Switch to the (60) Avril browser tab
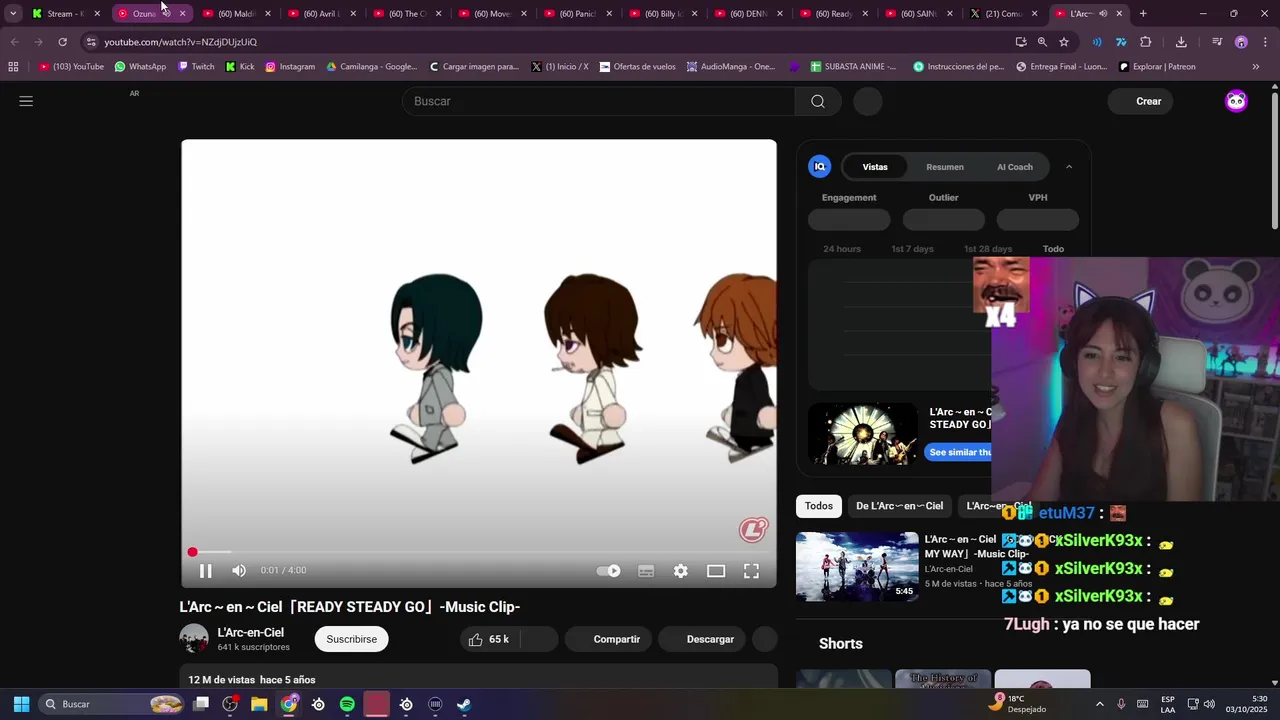 coord(321,14)
